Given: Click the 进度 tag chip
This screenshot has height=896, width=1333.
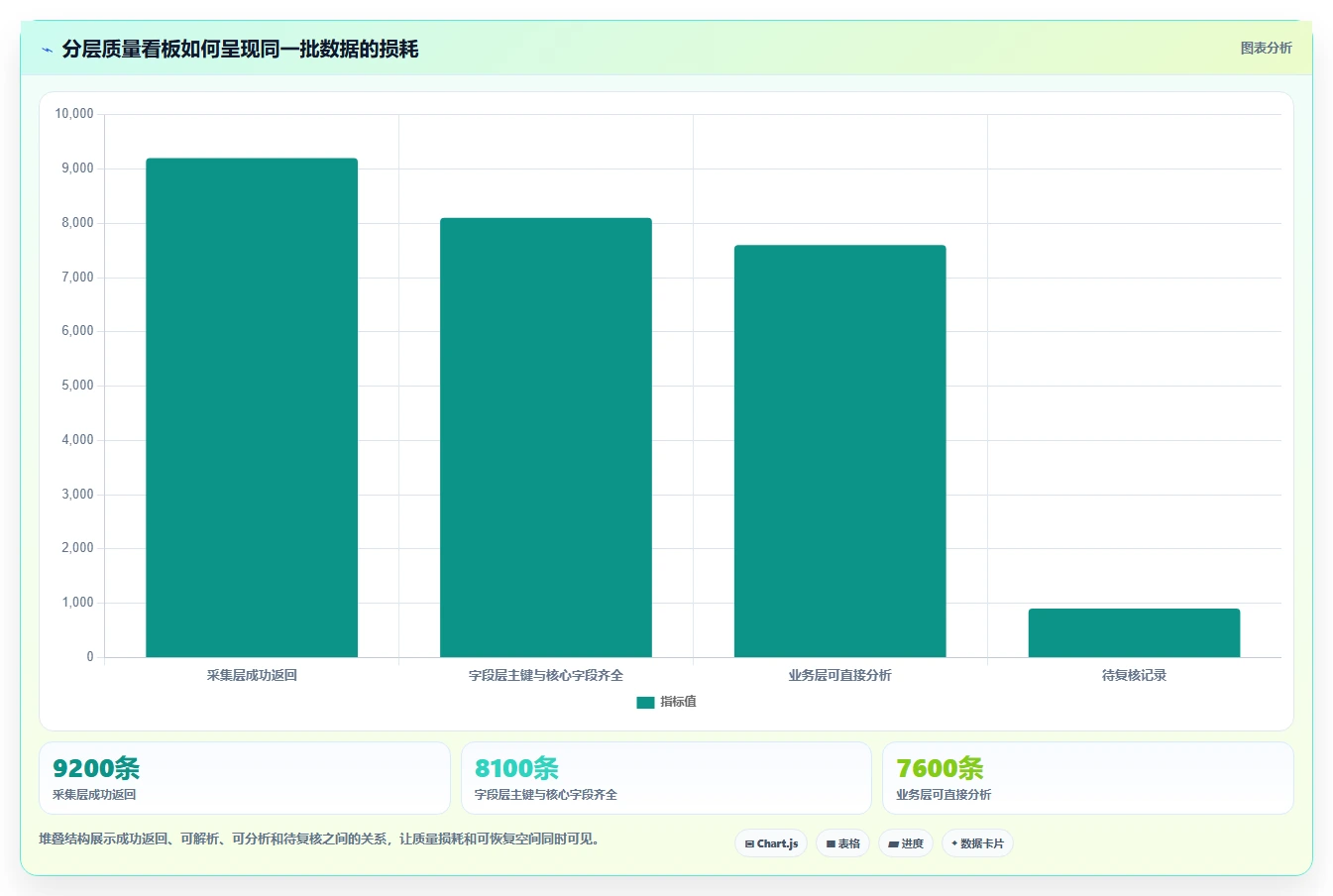Looking at the screenshot, I should tap(906, 843).
